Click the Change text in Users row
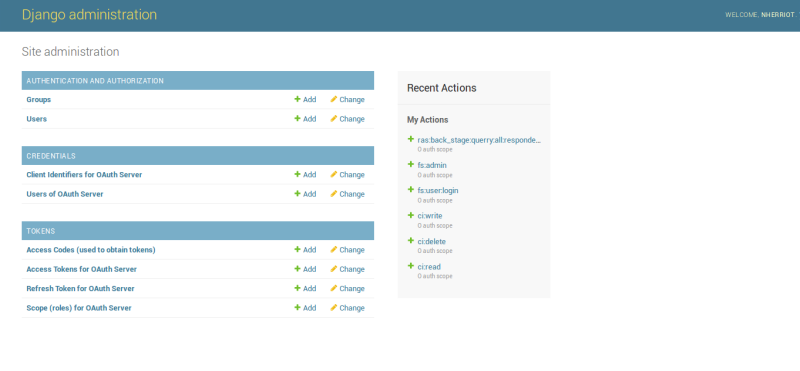This screenshot has height=371, width=800. (352, 119)
